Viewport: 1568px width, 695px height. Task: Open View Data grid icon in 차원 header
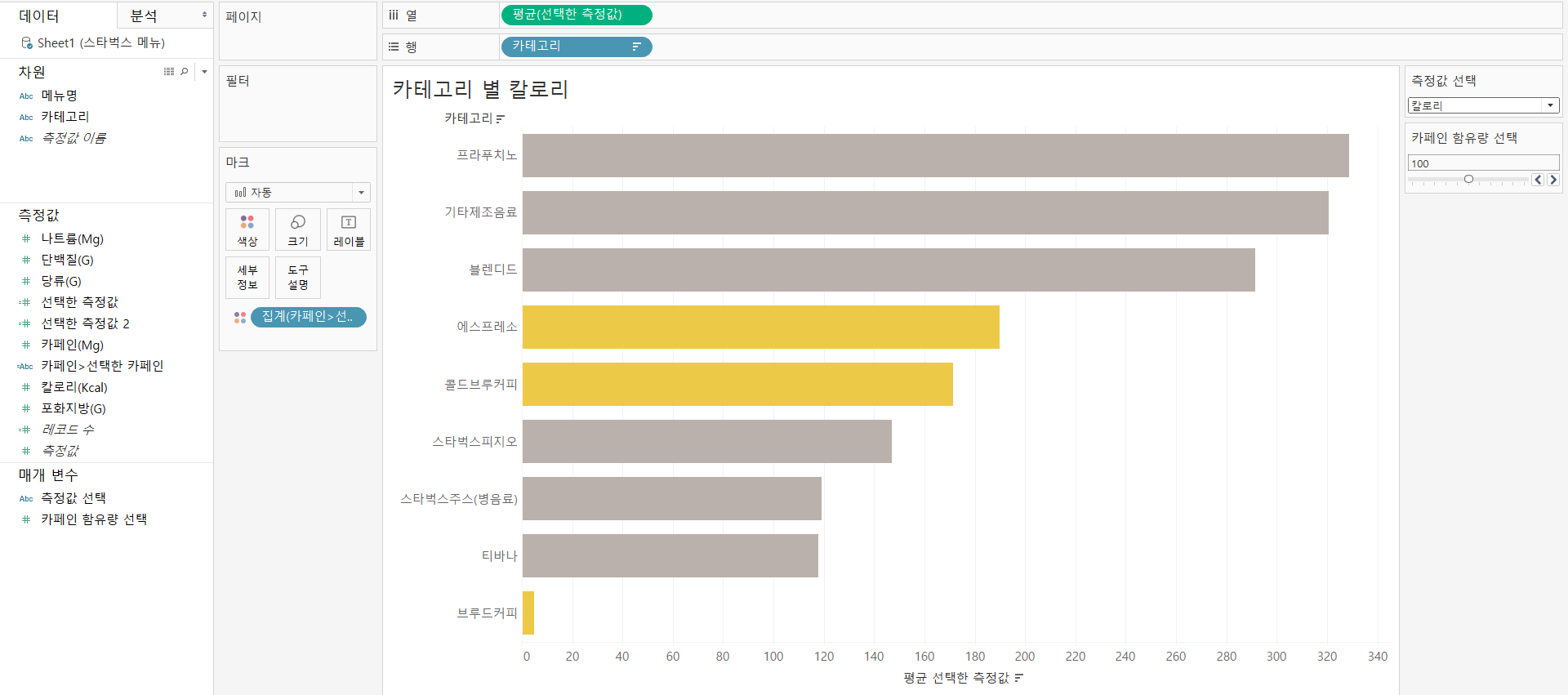[x=169, y=72]
